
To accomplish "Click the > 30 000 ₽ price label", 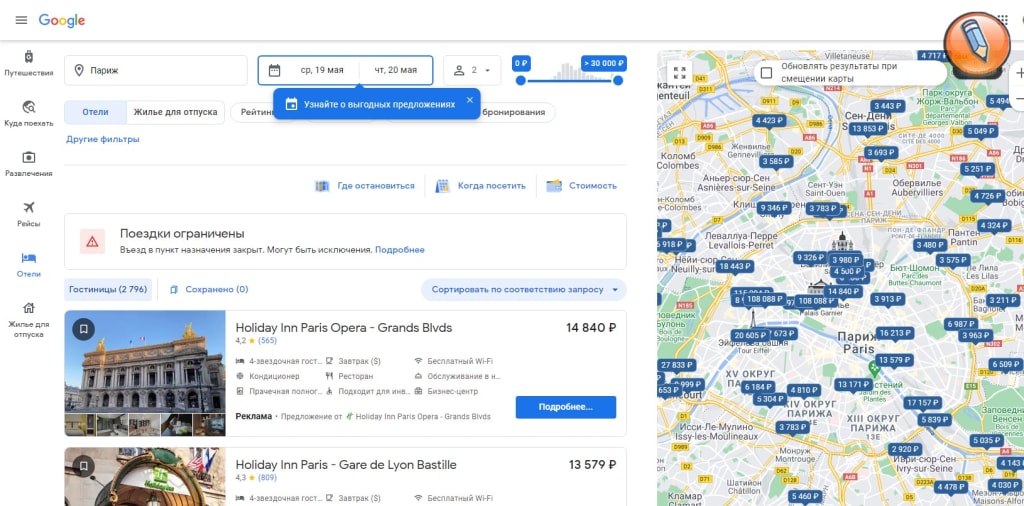I will pos(604,63).
